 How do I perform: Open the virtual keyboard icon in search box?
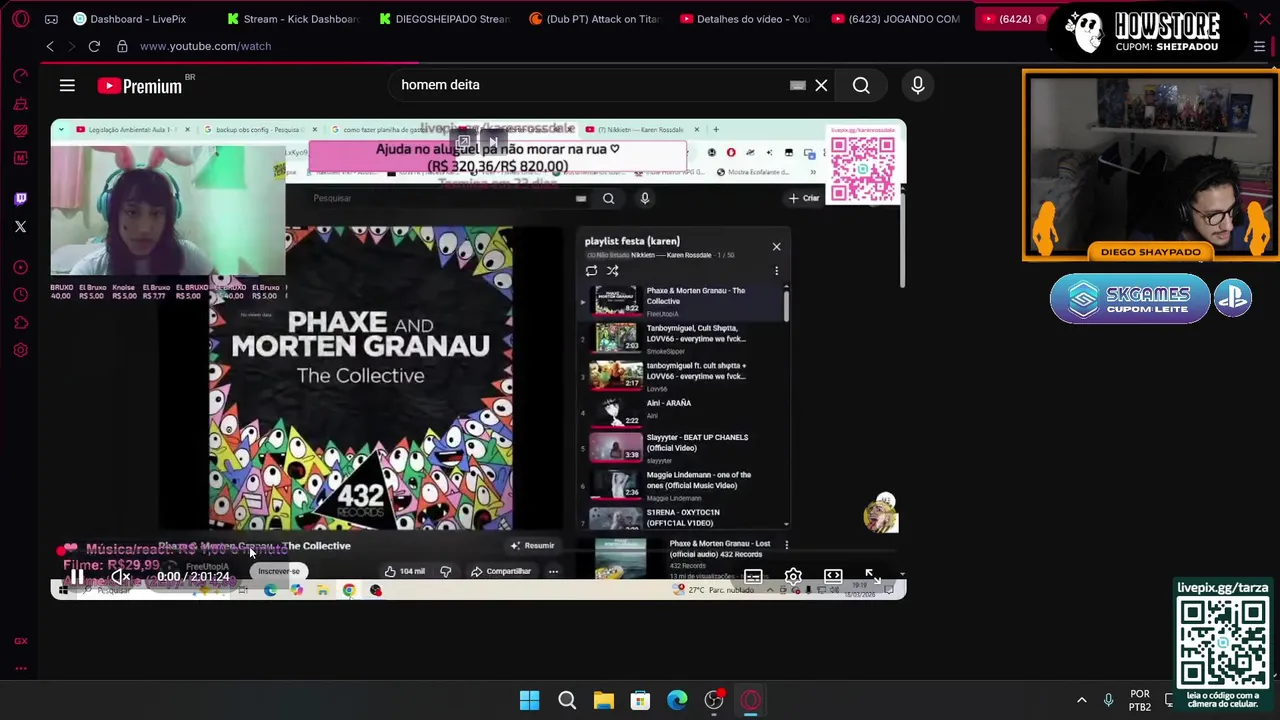click(x=797, y=86)
